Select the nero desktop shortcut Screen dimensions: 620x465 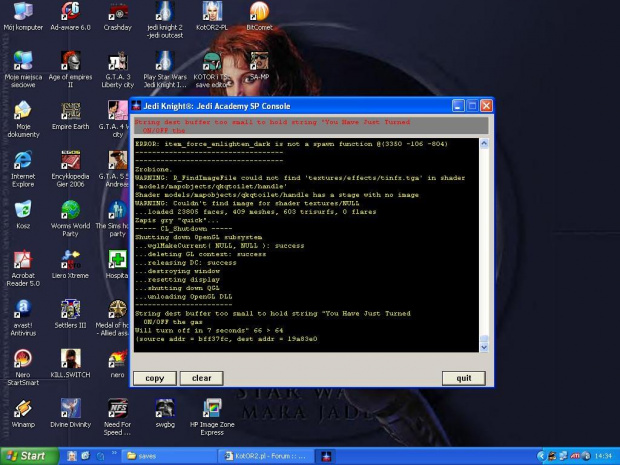coord(117,364)
